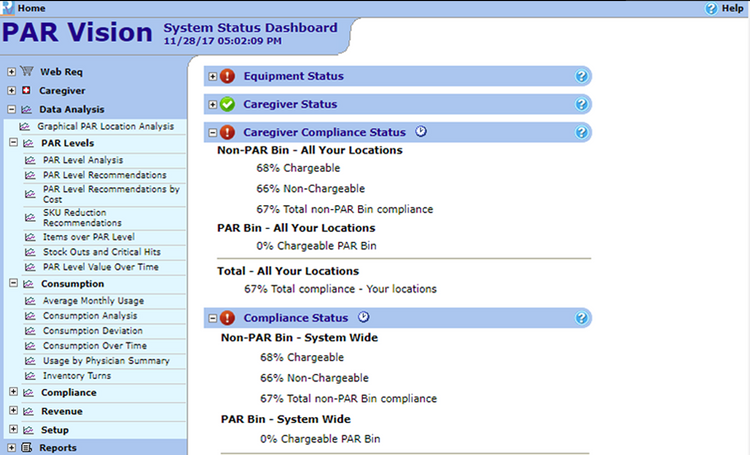Click chart icon next to PAR Levels
Viewport: 750px width, 455px height.
click(x=28, y=143)
